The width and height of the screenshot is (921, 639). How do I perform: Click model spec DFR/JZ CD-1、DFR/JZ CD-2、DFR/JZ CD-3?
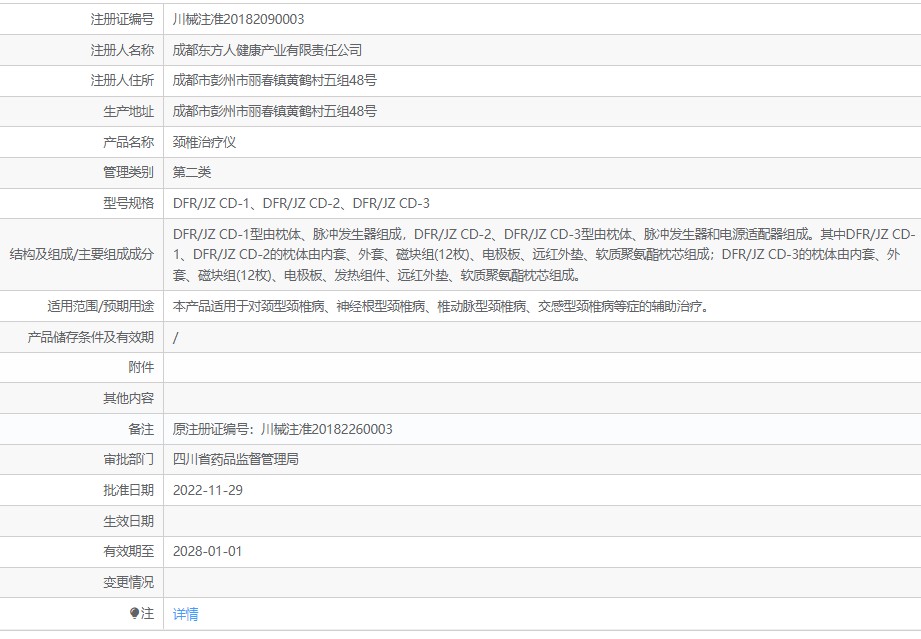point(301,203)
